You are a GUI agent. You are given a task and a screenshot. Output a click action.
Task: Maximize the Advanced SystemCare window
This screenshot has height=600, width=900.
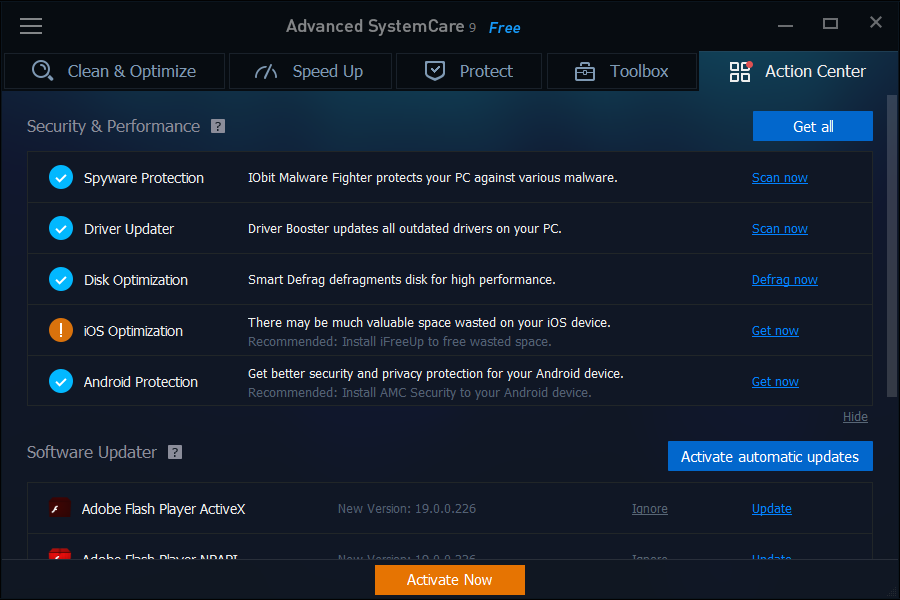(x=830, y=24)
